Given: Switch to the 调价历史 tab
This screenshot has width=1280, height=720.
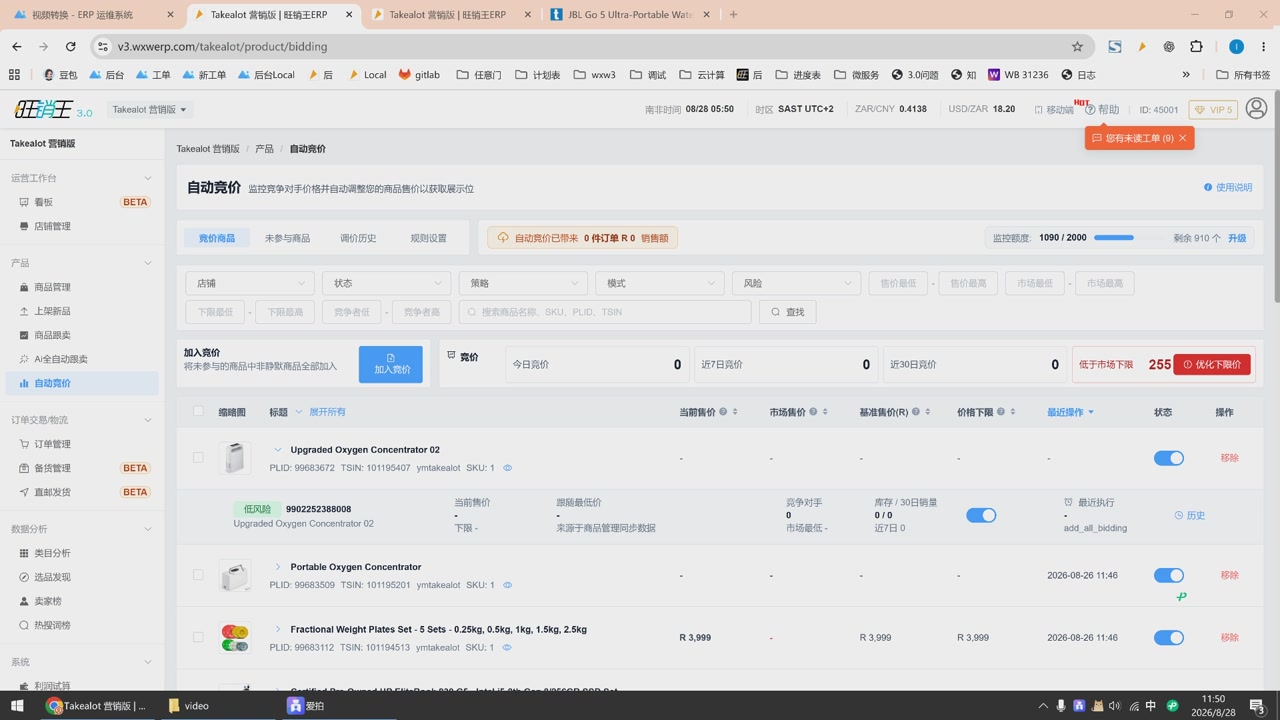Looking at the screenshot, I should tap(358, 238).
